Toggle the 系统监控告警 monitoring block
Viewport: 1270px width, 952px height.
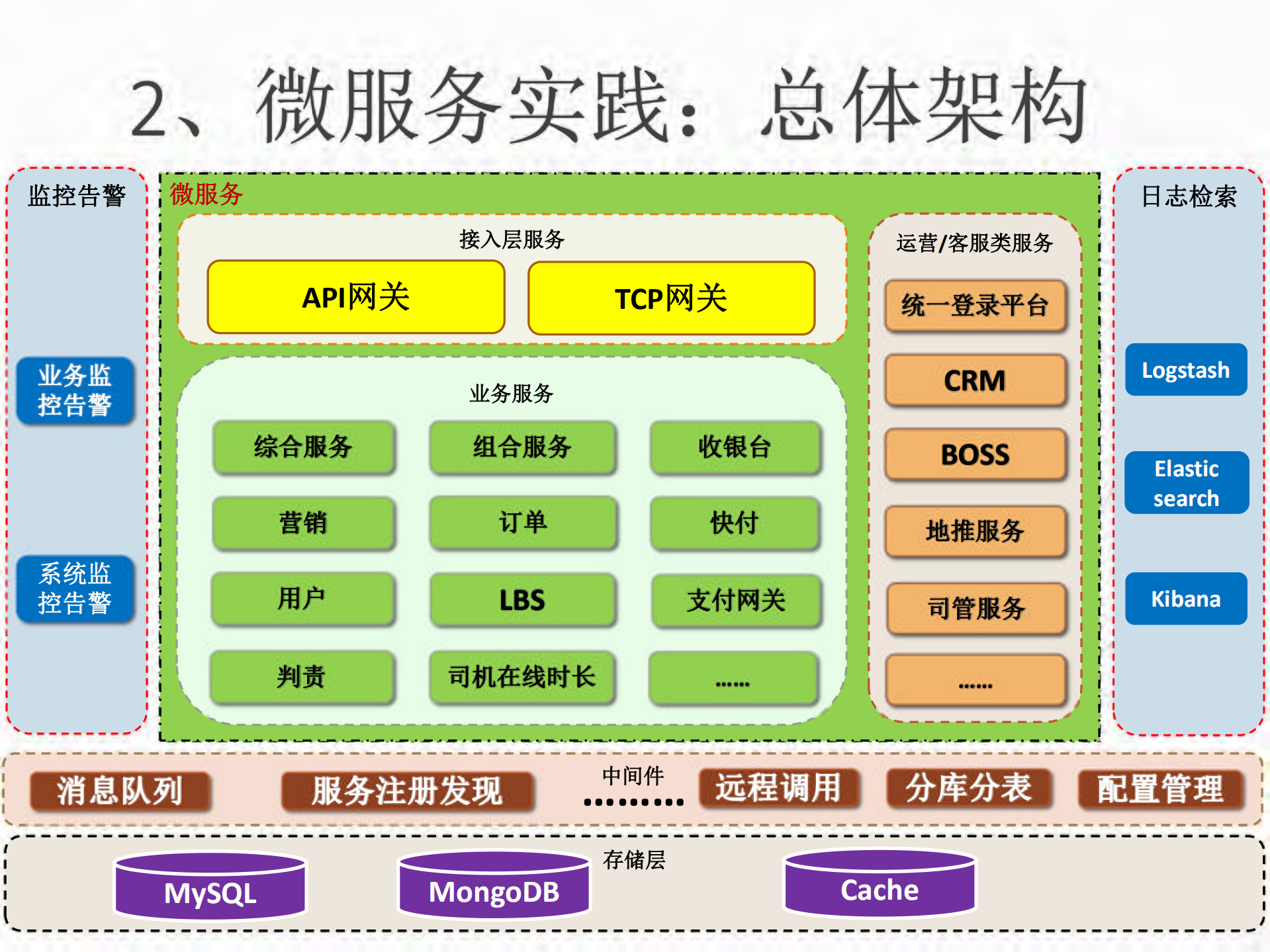click(76, 589)
